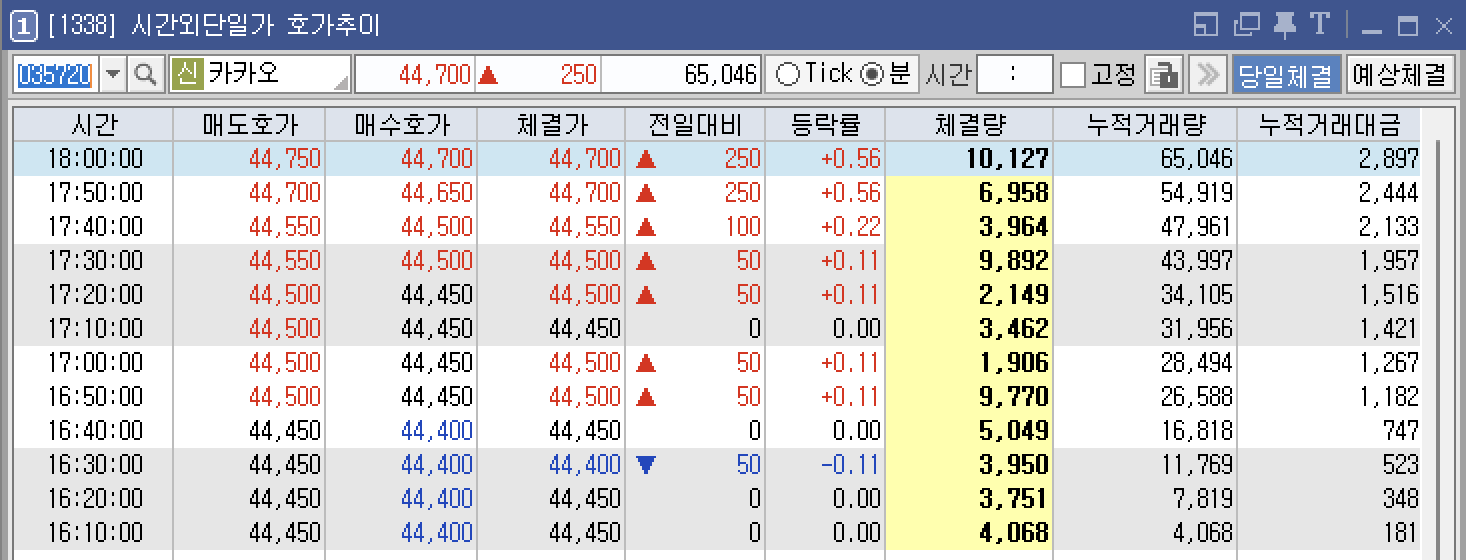Switch to 당일체결 tab button
Viewport: 1466px width, 560px height.
1286,74
